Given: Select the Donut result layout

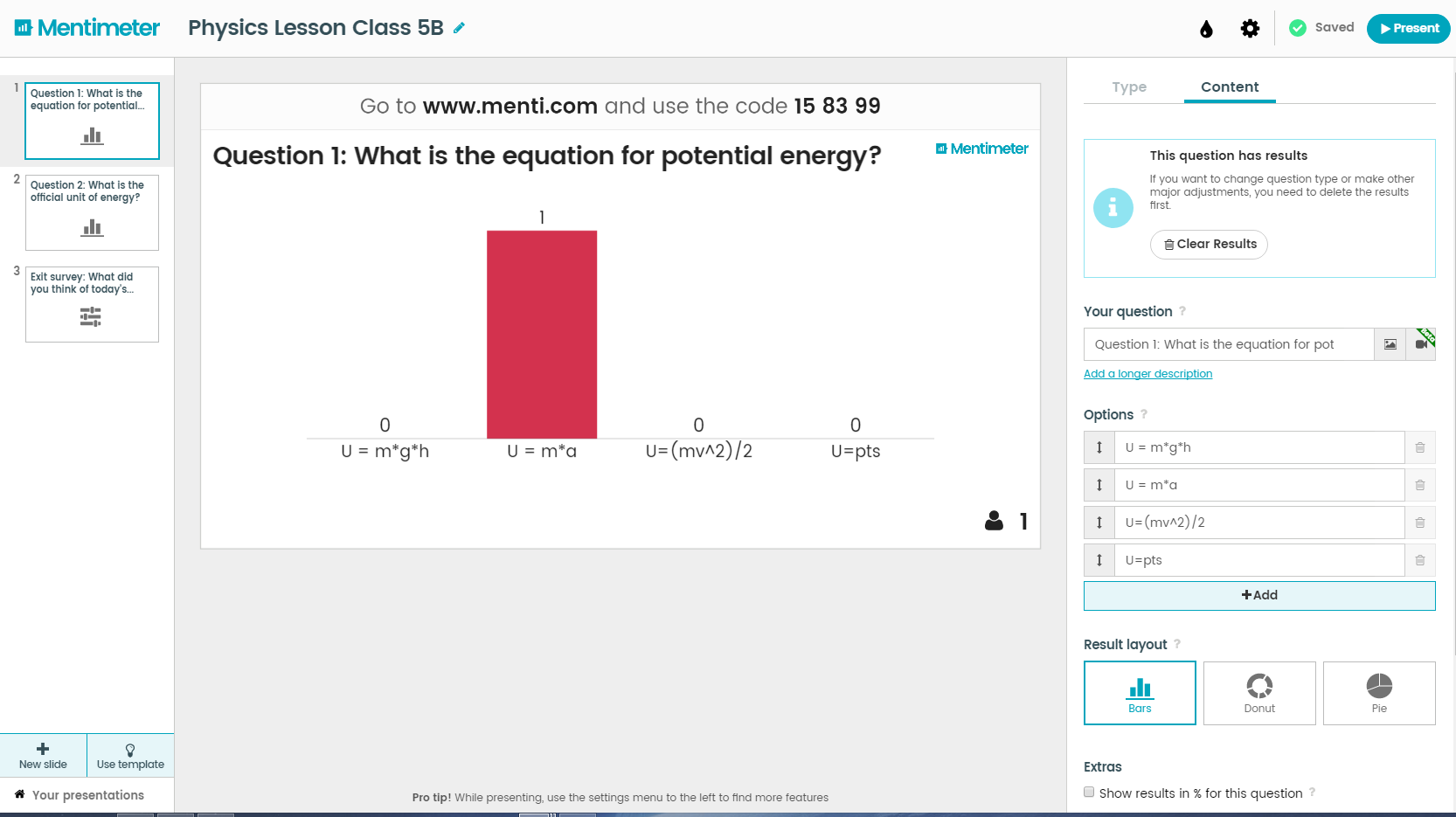Looking at the screenshot, I should coord(1259,693).
